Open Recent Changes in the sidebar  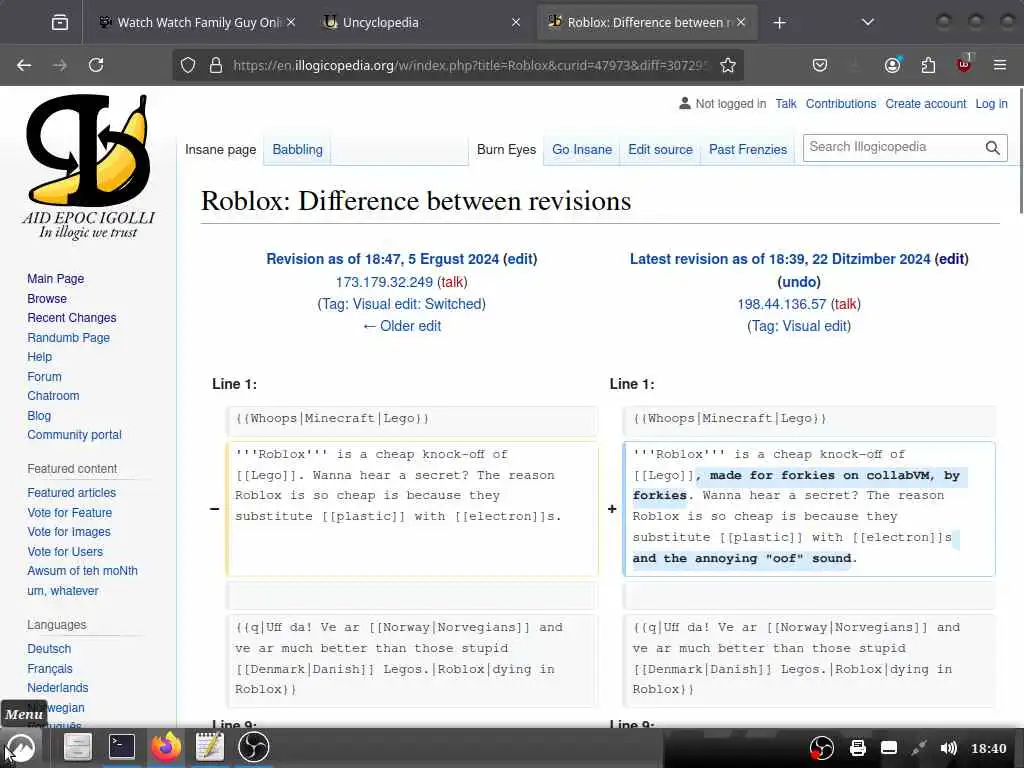(x=72, y=318)
